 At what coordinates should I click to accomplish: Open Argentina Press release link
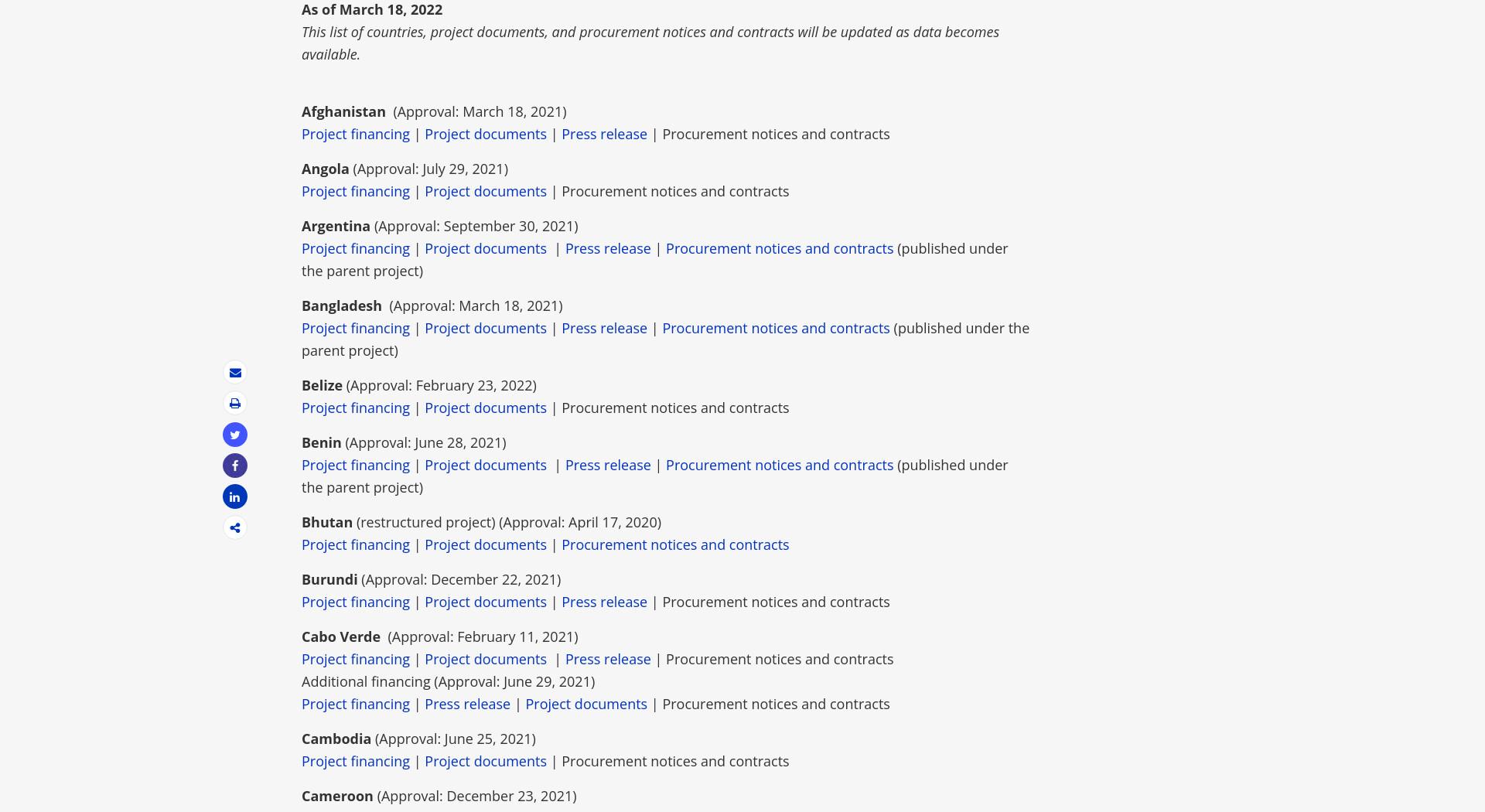tap(608, 248)
